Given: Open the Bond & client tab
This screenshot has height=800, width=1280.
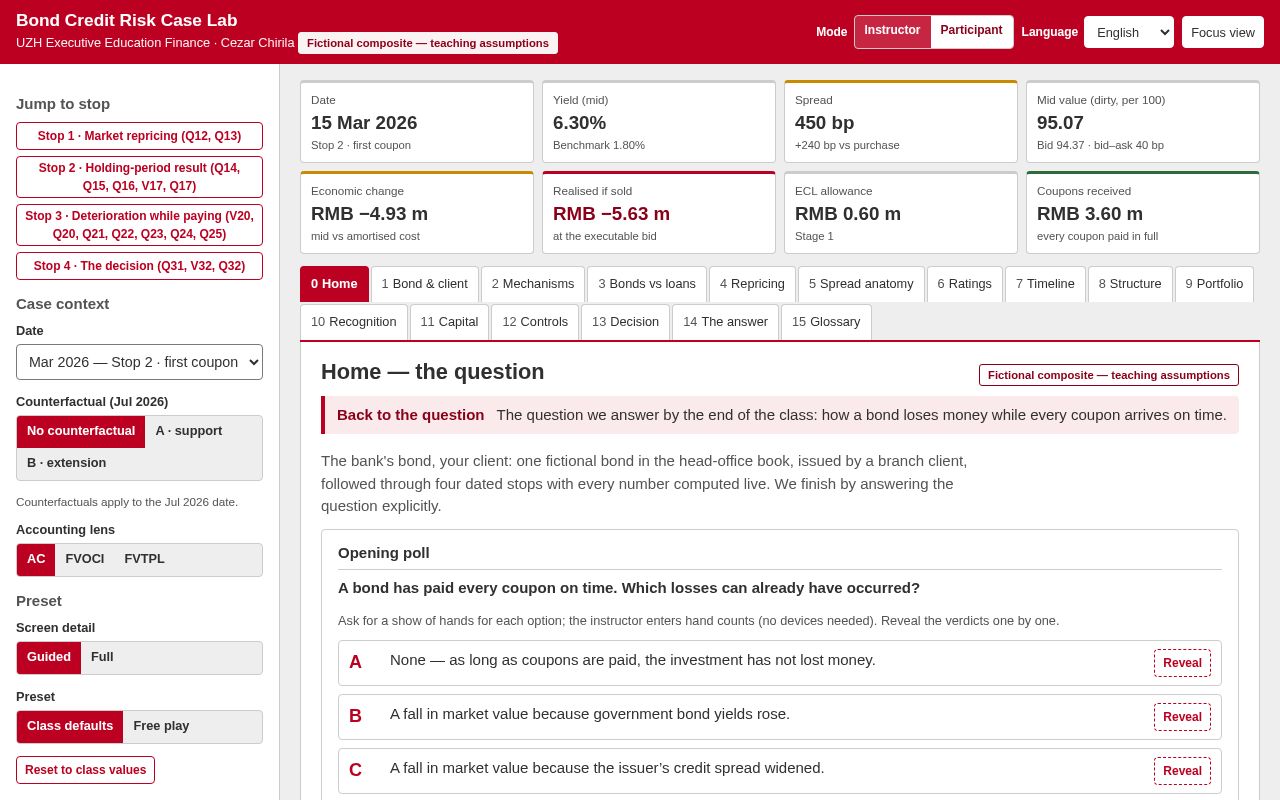Looking at the screenshot, I should pyautogui.click(x=425, y=284).
